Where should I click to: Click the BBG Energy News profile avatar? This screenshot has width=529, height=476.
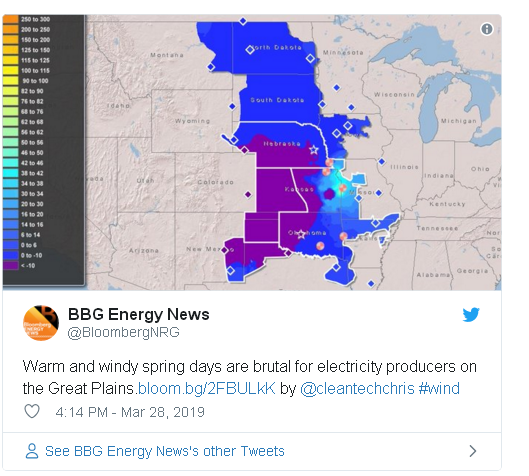point(41,323)
